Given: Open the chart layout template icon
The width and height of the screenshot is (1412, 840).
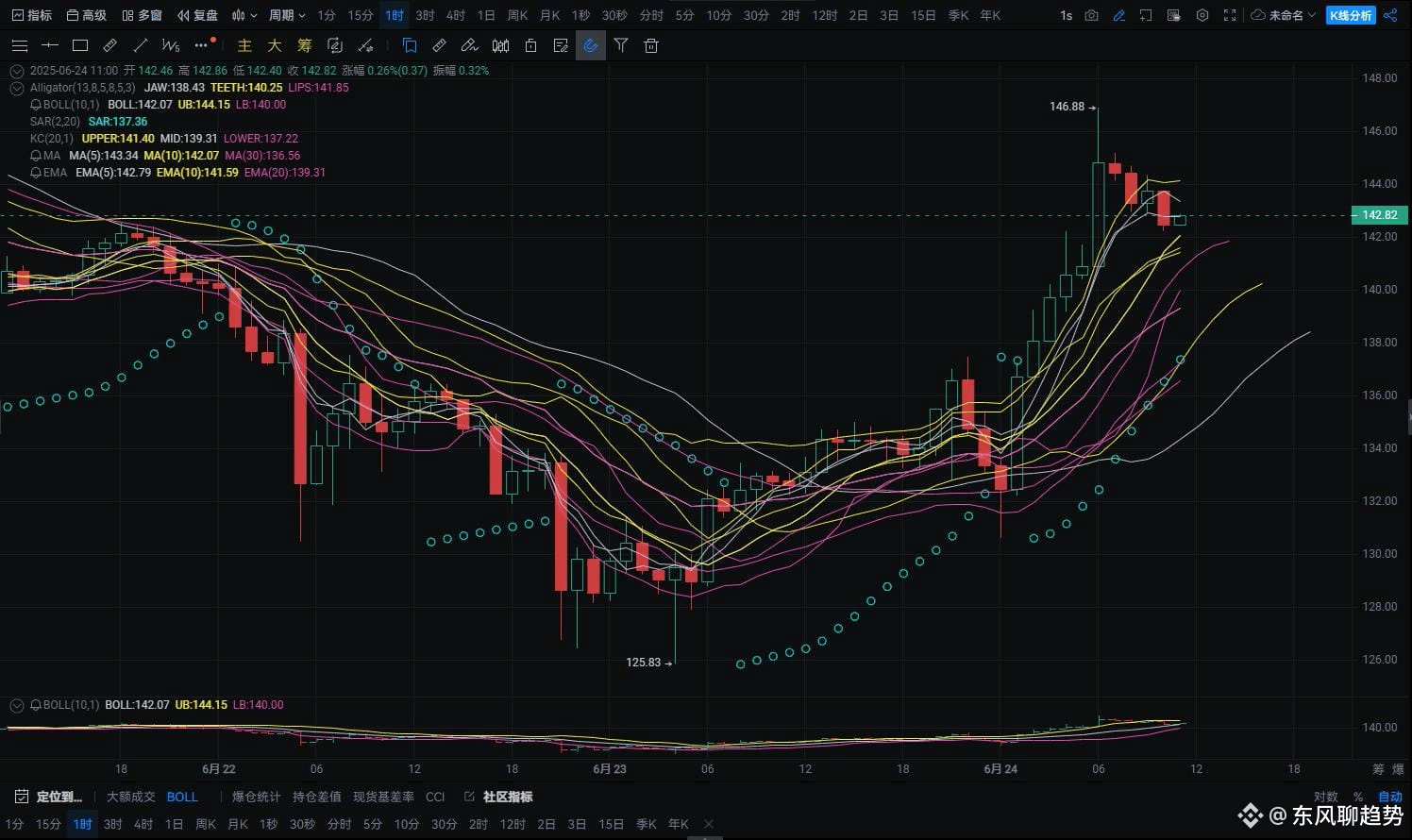Looking at the screenshot, I should click(x=1174, y=15).
